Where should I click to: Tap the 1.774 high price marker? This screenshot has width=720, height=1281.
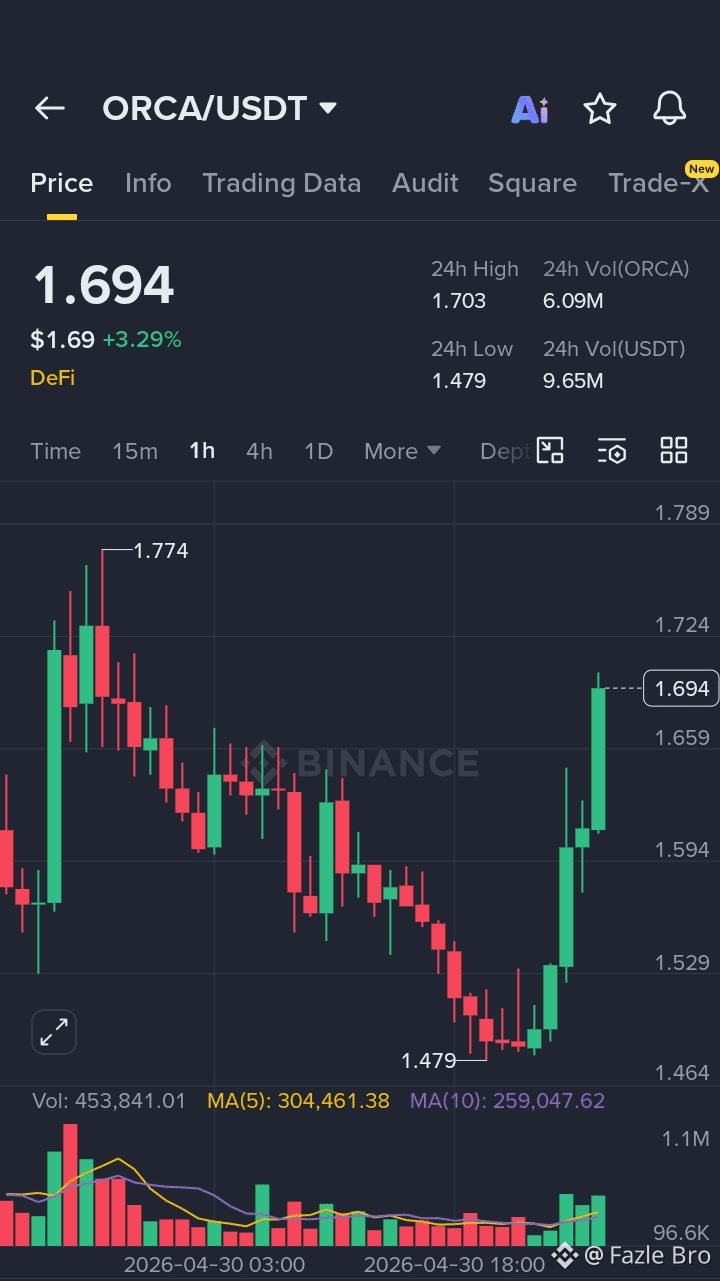[160, 550]
